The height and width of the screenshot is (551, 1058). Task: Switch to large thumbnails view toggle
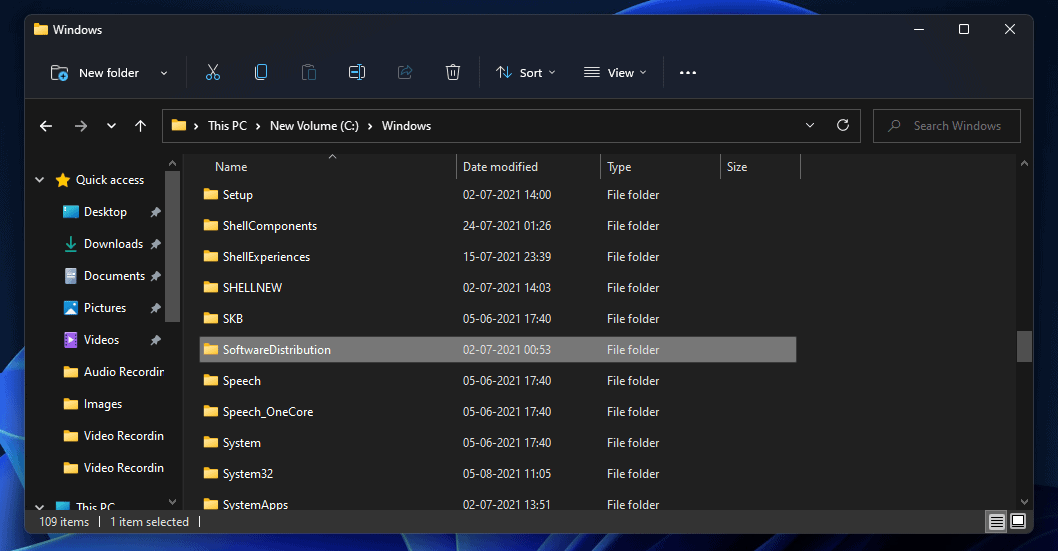pyautogui.click(x=1018, y=521)
